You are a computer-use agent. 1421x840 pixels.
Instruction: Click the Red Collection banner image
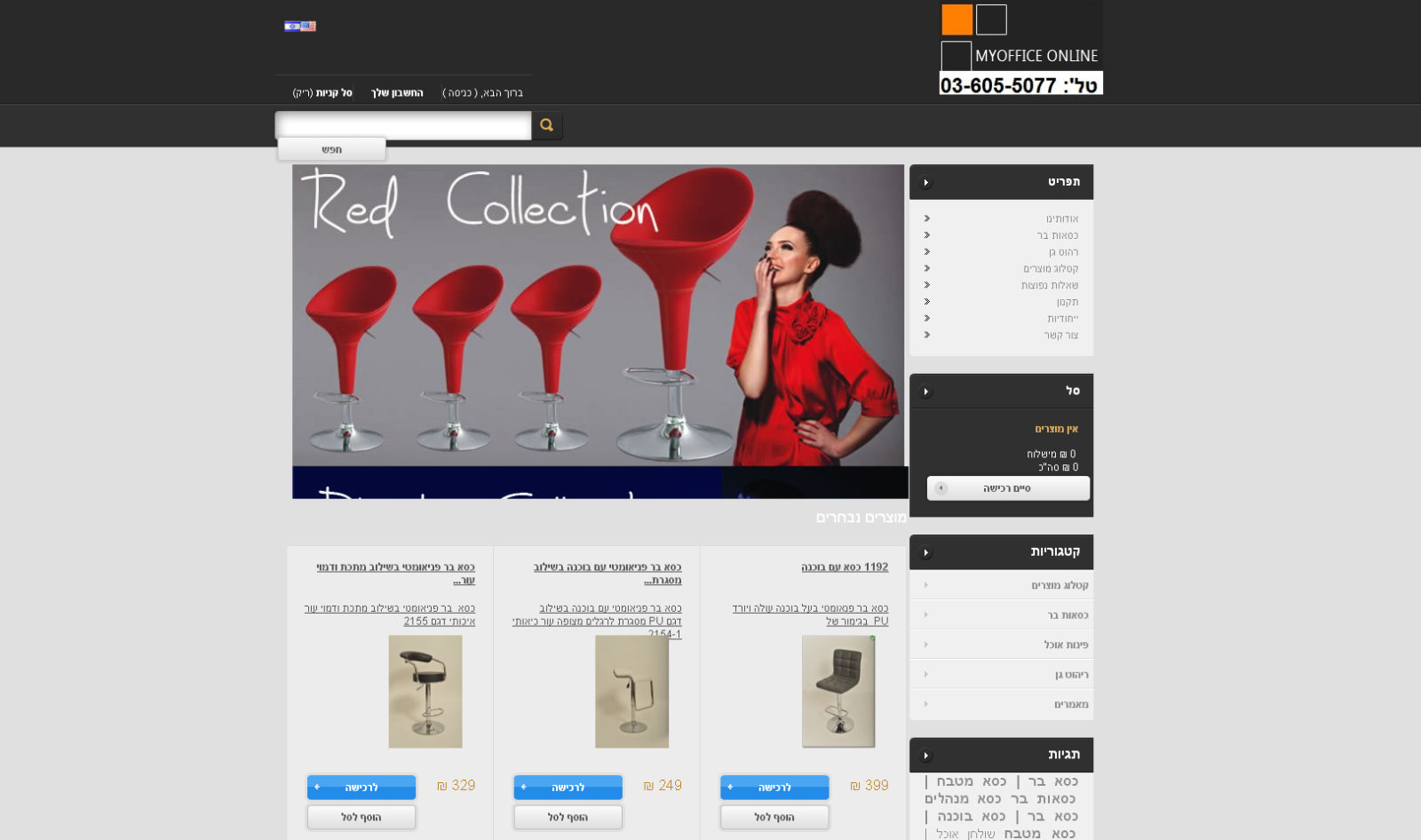(x=598, y=315)
